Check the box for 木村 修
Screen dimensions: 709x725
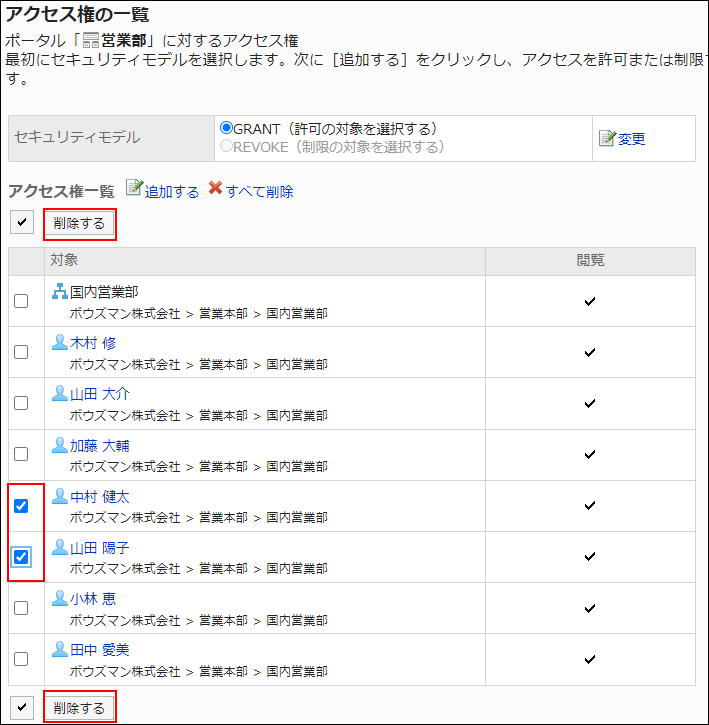coord(21,352)
